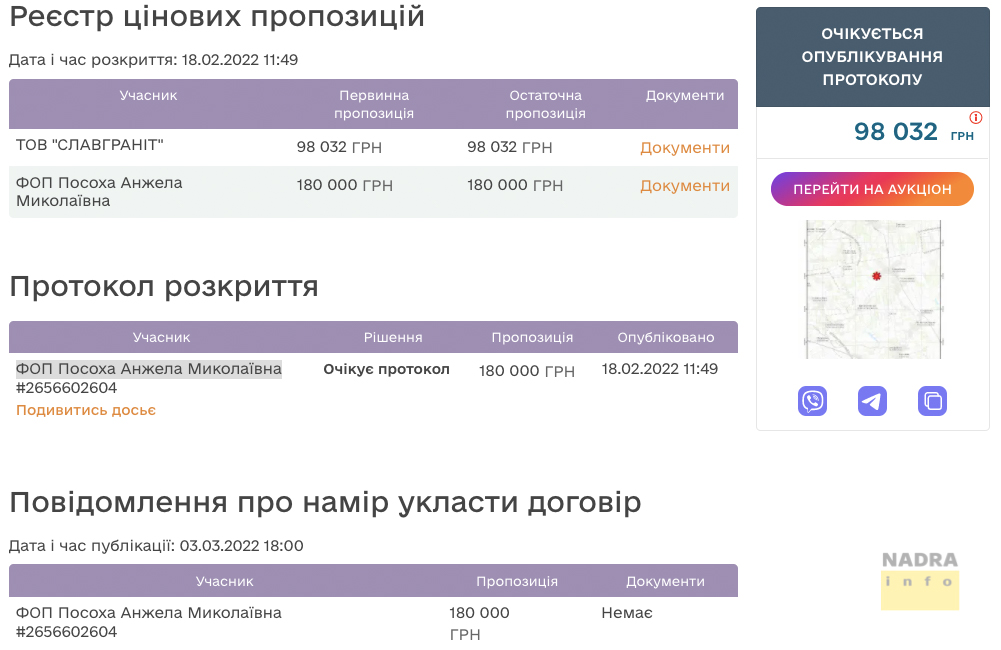Screen dimensions: 1001x650
Task: Click the Опубліковано column header
Action: pos(666,337)
